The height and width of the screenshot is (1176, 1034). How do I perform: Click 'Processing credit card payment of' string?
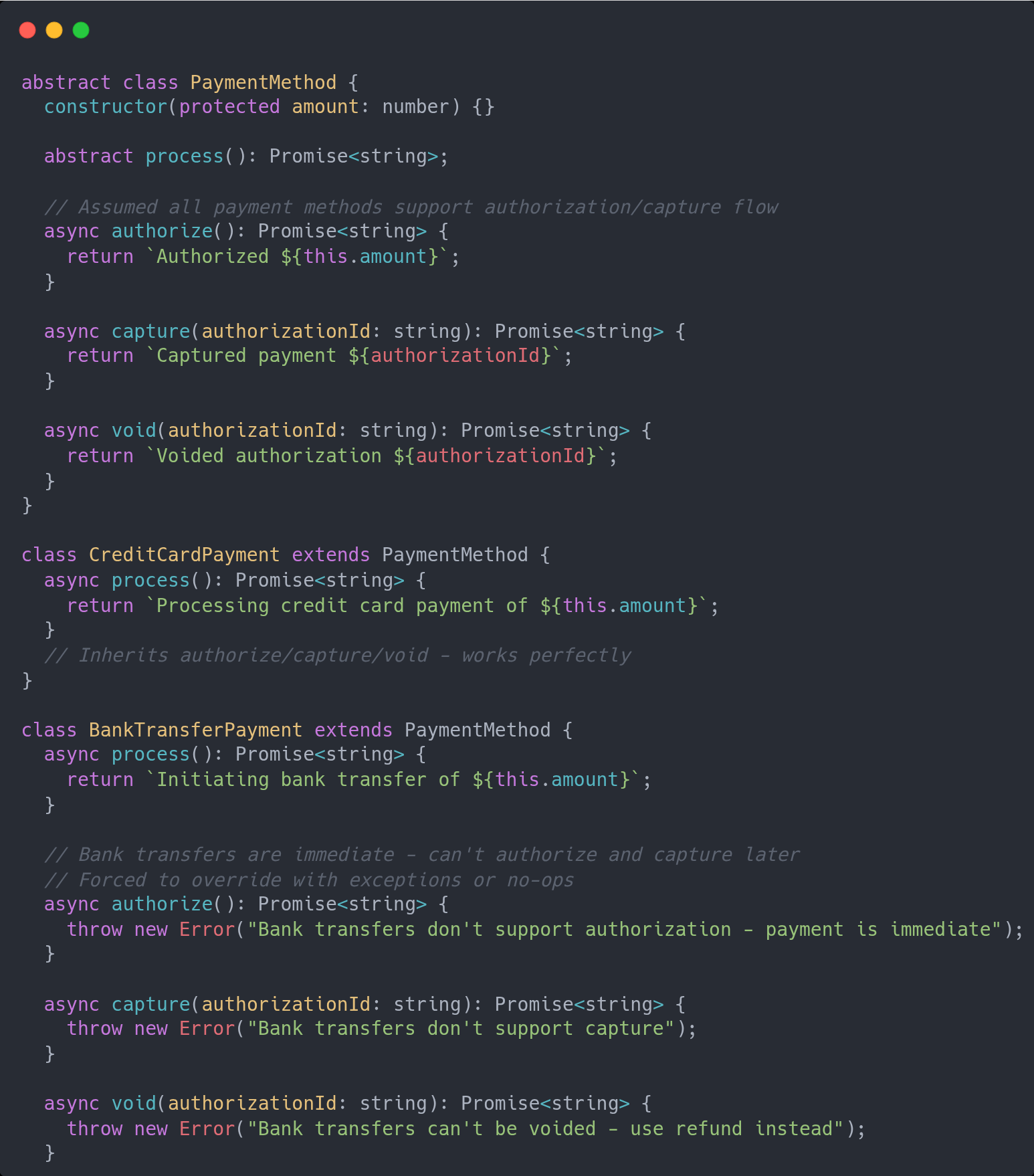(427, 606)
